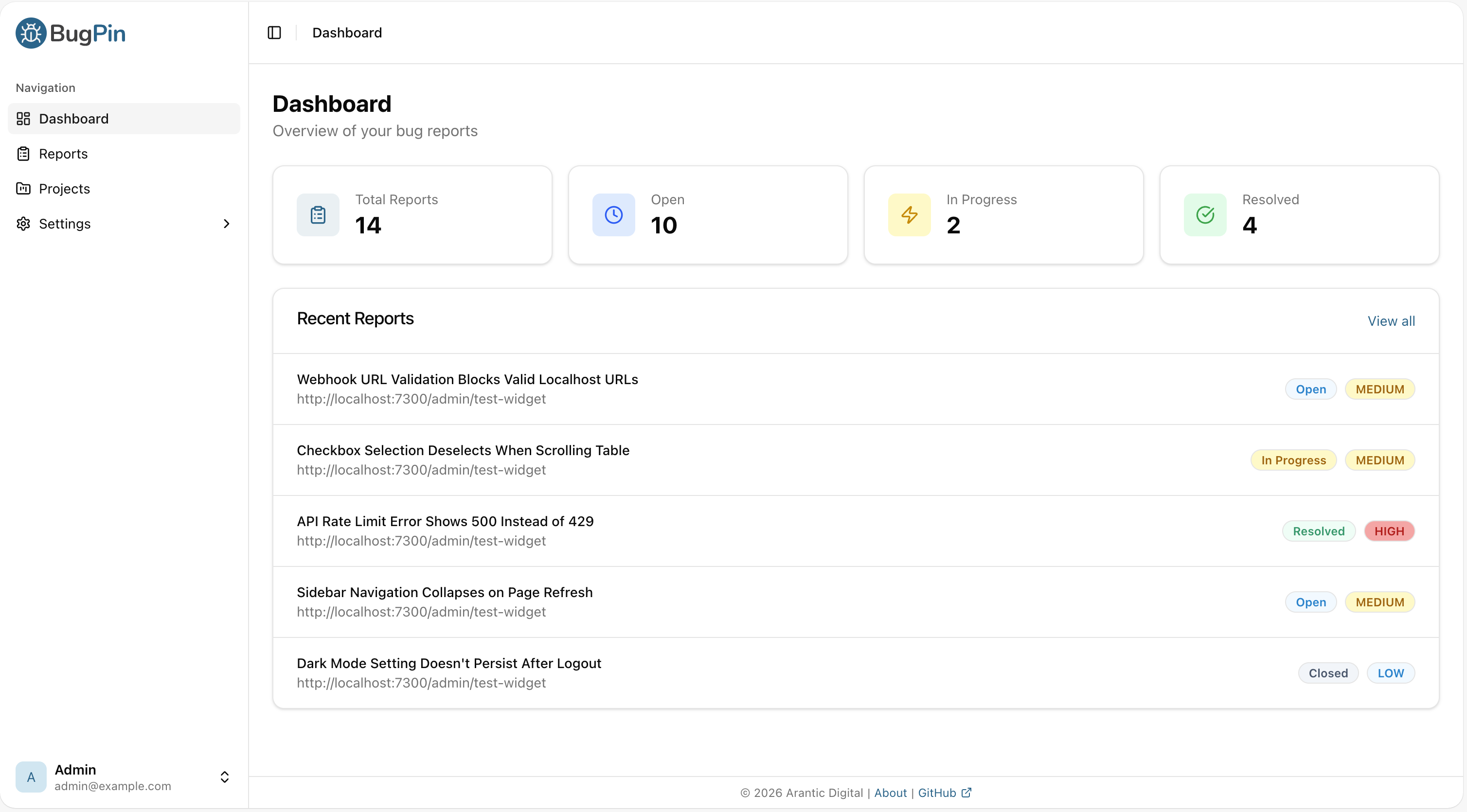The image size is (1467, 812).
Task: Click the HIGH priority badge
Action: (x=1390, y=530)
